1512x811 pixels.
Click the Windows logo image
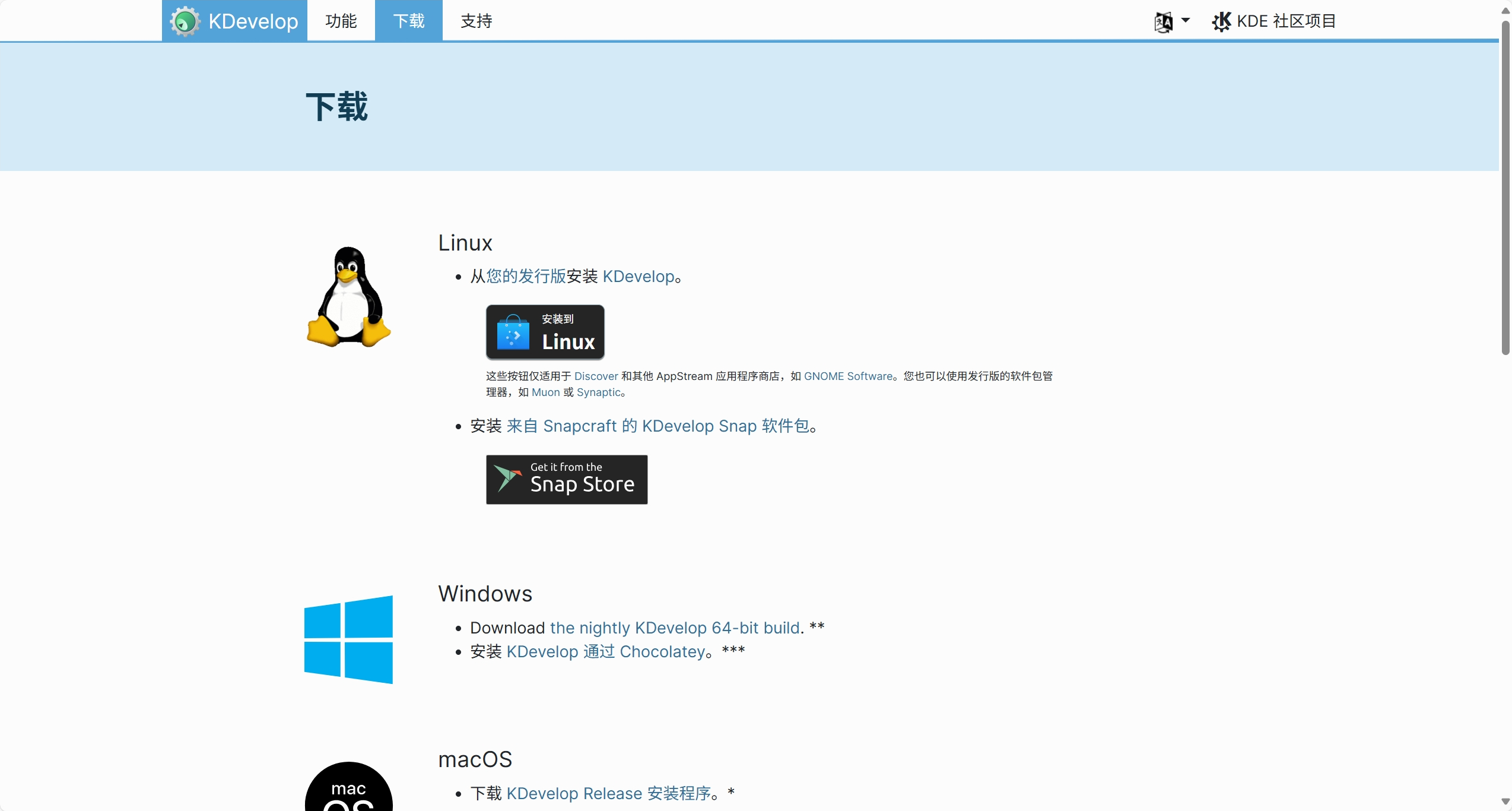pyautogui.click(x=348, y=639)
